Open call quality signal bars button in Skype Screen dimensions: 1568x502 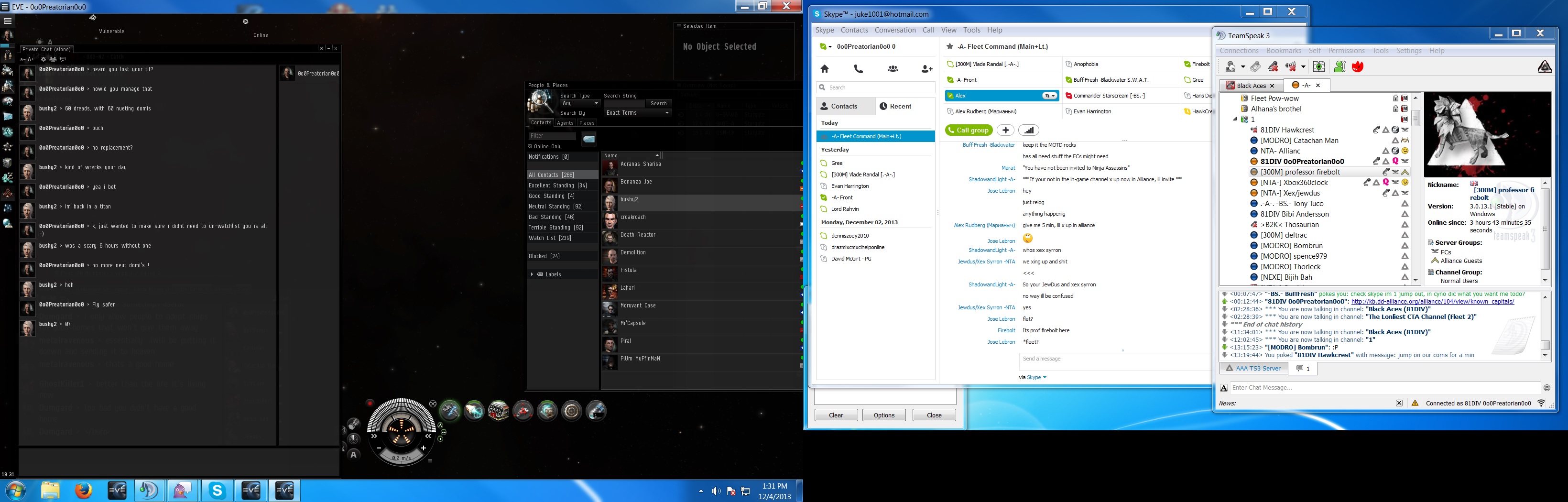click(x=1029, y=130)
